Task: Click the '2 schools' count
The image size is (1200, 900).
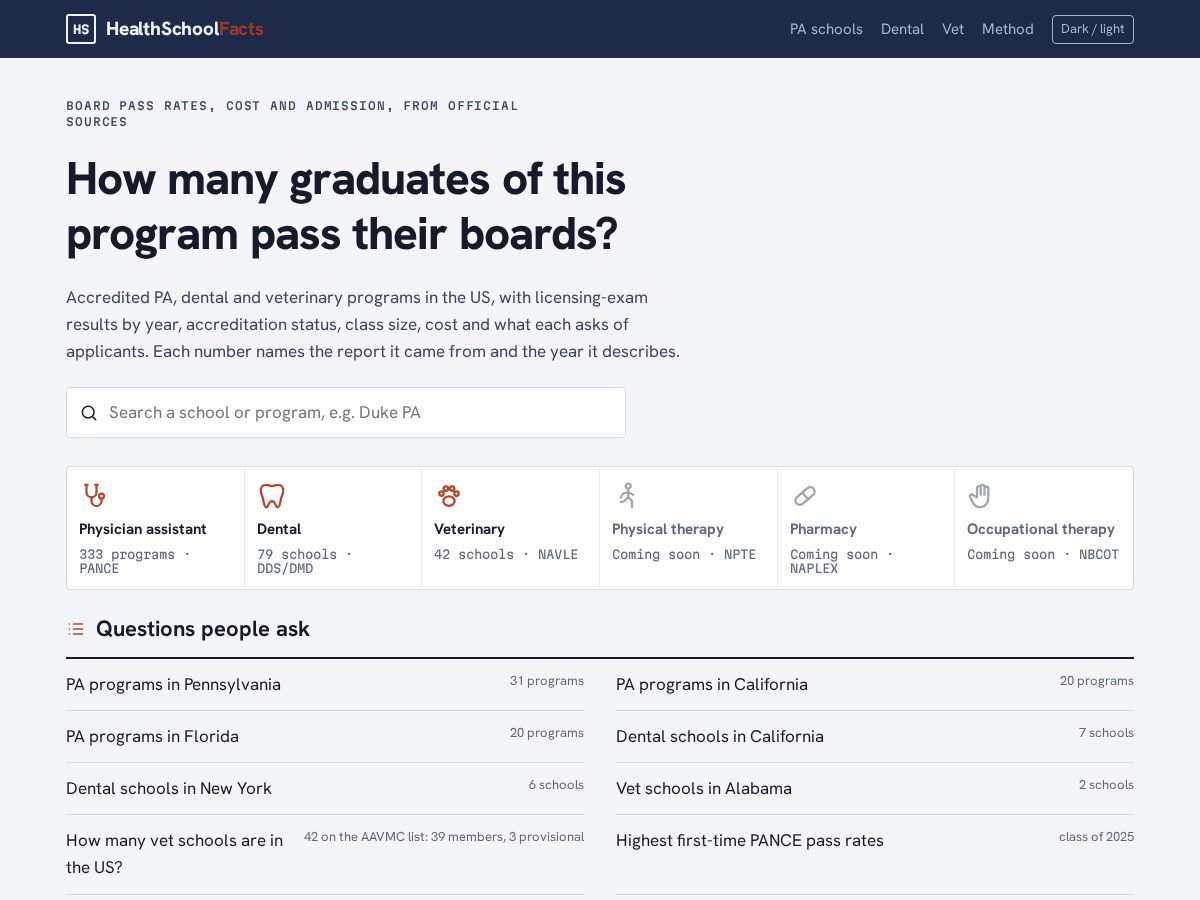Action: pos(1106,785)
